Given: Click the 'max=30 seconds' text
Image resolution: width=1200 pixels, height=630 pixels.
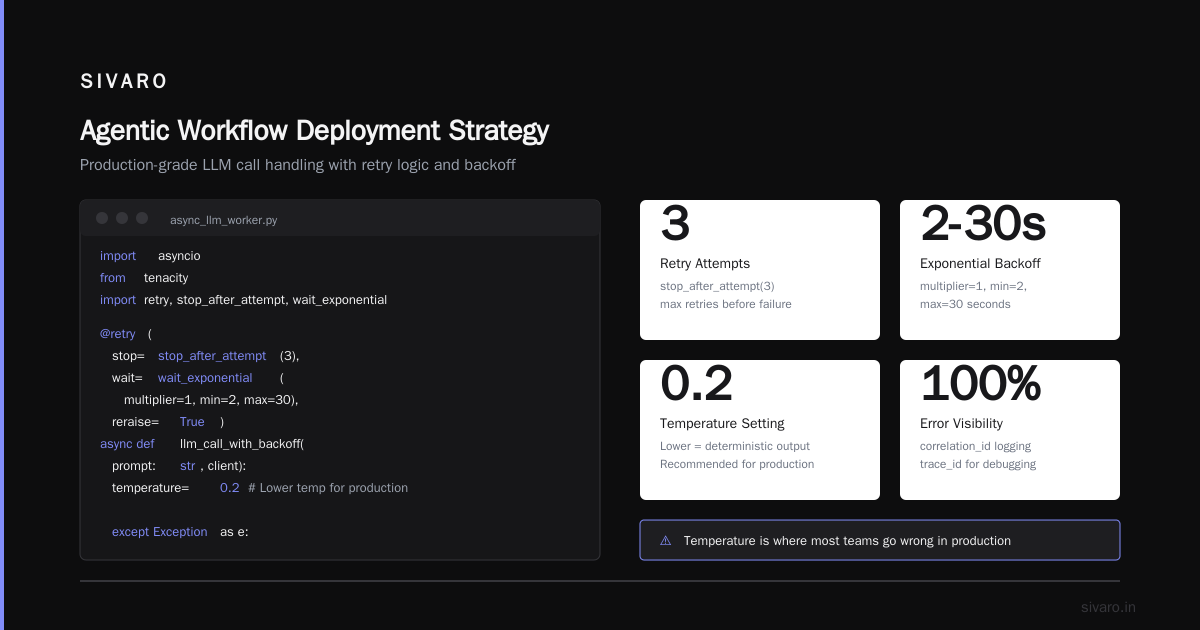Looking at the screenshot, I should tap(965, 304).
